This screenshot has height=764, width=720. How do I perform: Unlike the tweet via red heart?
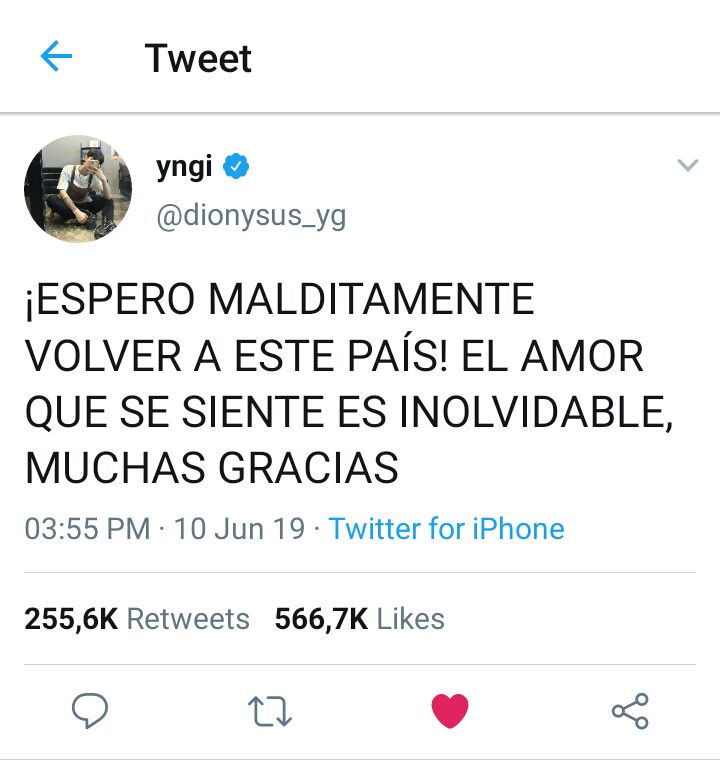(x=450, y=711)
